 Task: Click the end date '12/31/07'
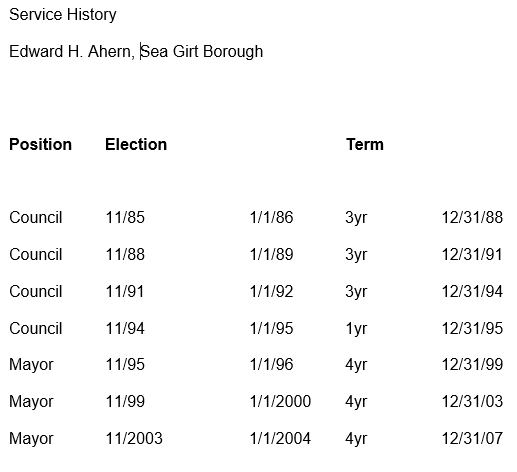pyautogui.click(x=472, y=439)
